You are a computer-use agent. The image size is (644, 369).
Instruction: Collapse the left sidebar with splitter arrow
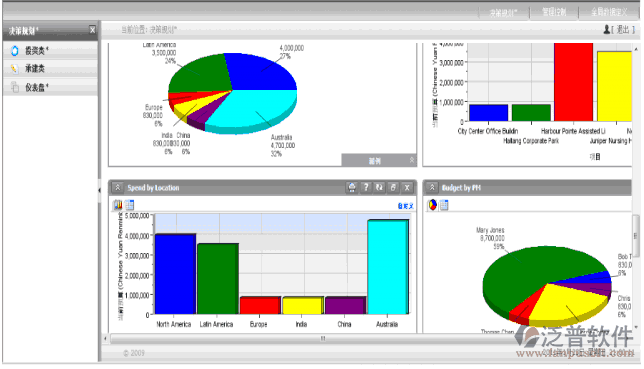(x=99, y=190)
